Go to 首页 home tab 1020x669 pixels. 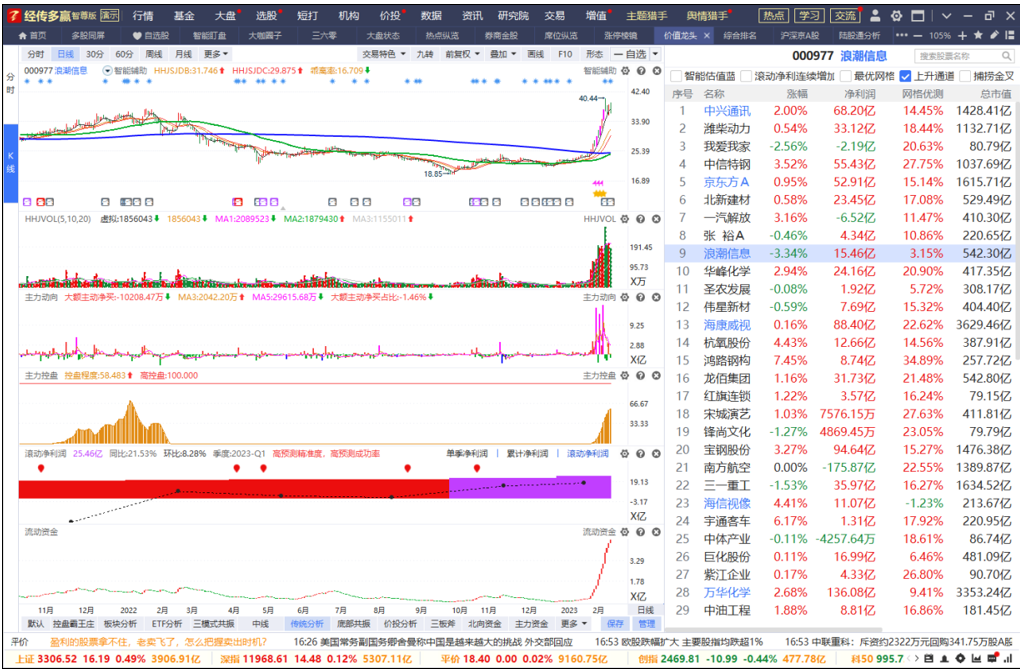[x=33, y=36]
